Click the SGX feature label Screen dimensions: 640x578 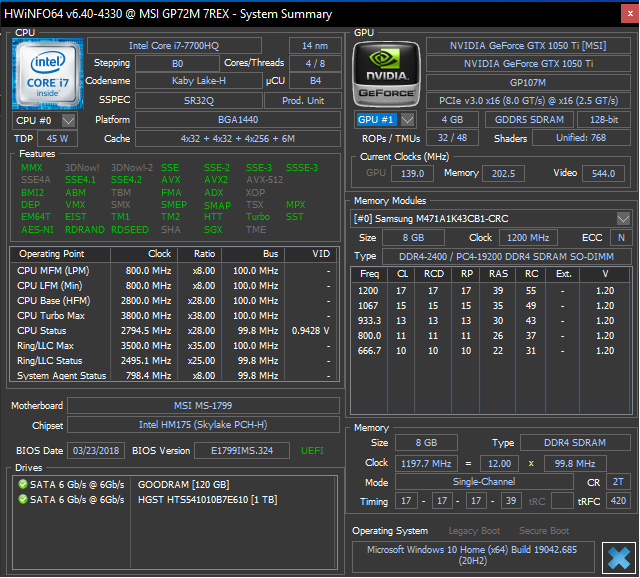pyautogui.click(x=213, y=229)
